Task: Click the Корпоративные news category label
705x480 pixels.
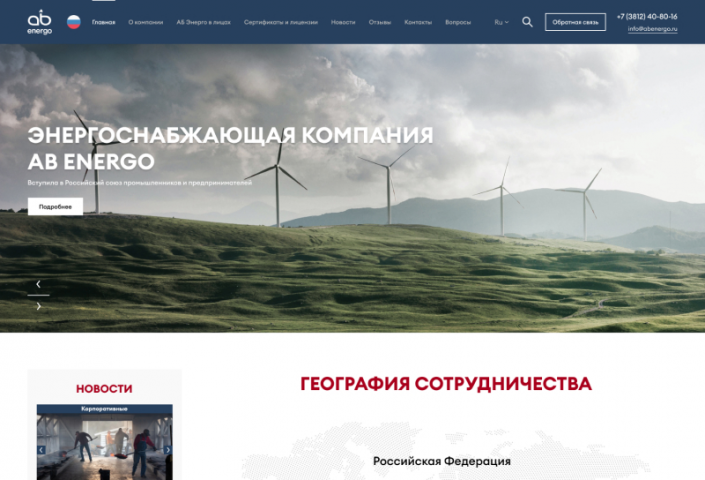Action: tap(104, 409)
